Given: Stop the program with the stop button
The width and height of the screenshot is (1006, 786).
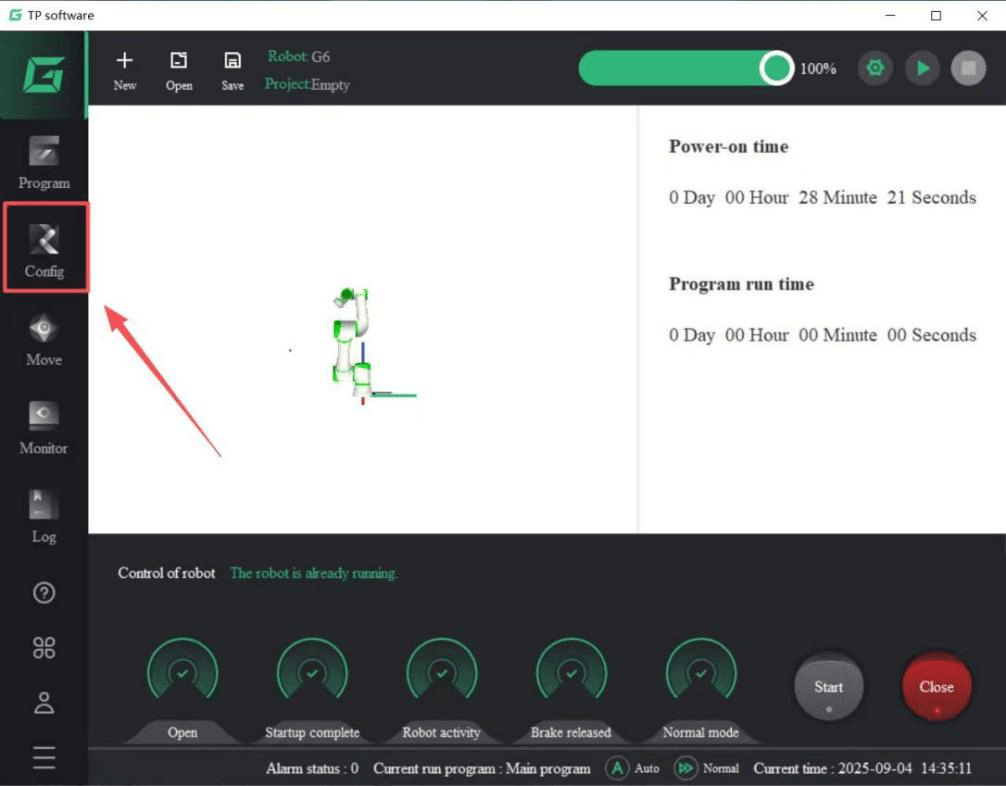Looking at the screenshot, I should point(969,67).
